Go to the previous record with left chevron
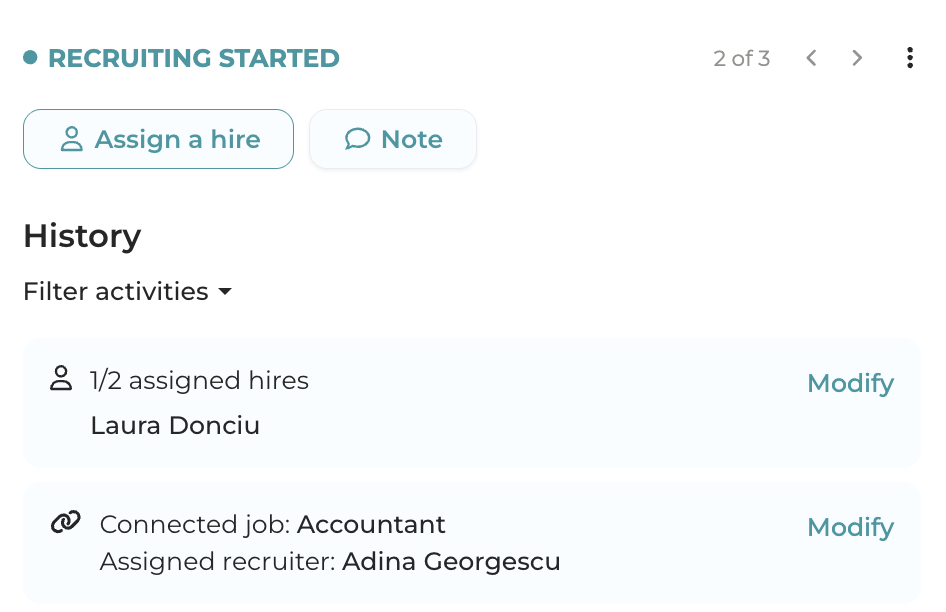946x612 pixels. click(812, 58)
